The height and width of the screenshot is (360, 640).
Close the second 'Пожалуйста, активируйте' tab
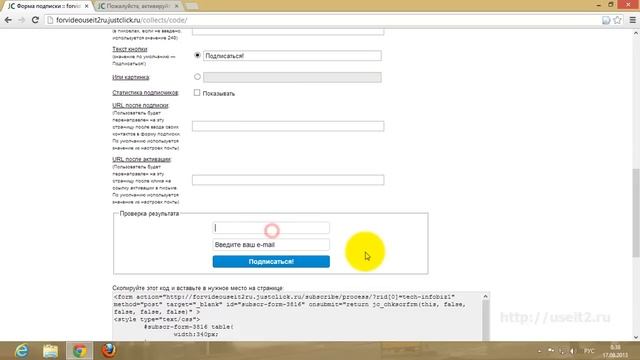tap(177, 6)
